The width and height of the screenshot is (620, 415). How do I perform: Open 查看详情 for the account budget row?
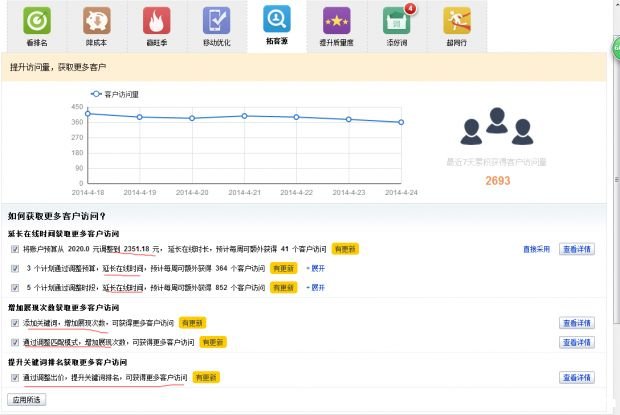(x=577, y=249)
